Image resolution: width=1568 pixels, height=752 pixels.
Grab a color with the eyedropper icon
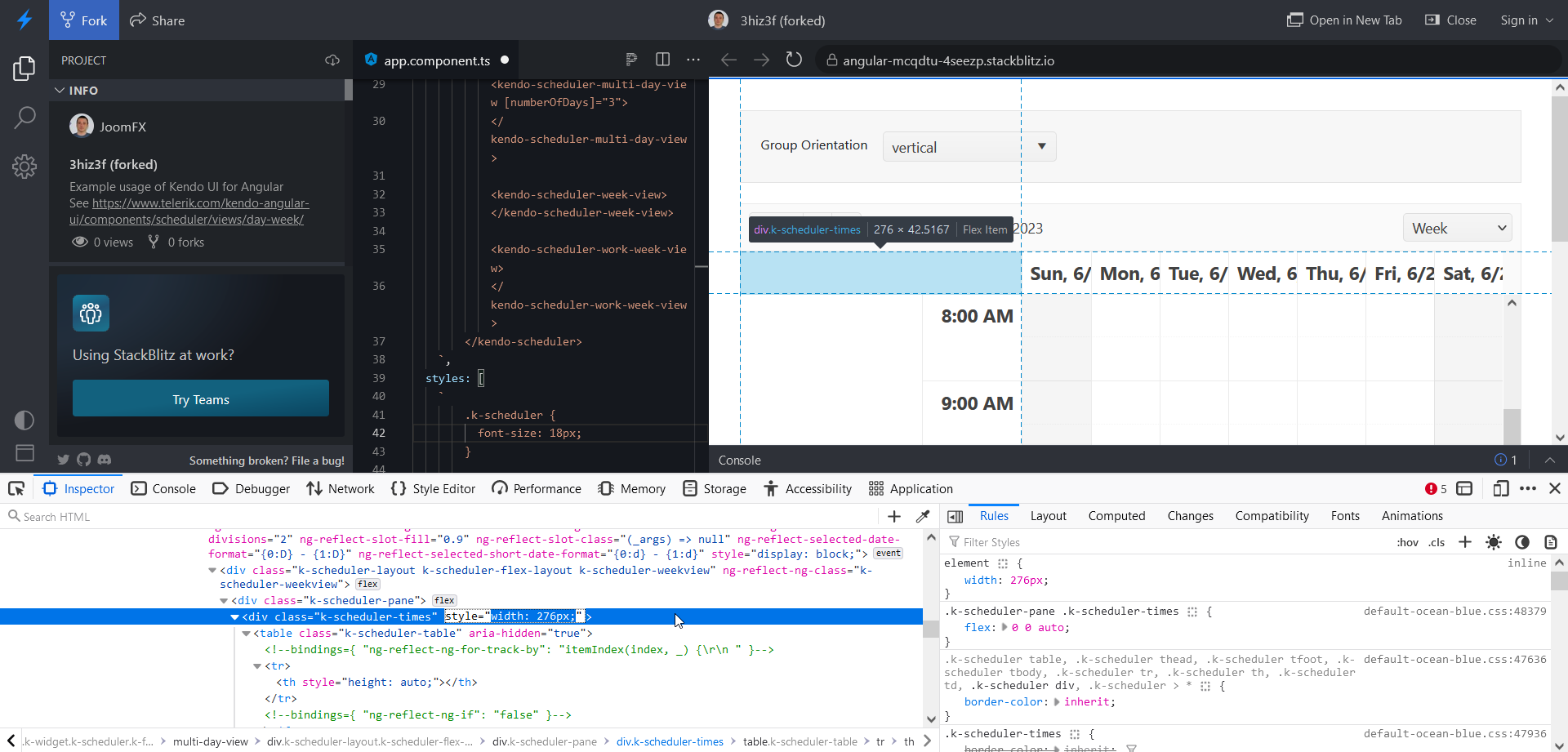point(924,516)
